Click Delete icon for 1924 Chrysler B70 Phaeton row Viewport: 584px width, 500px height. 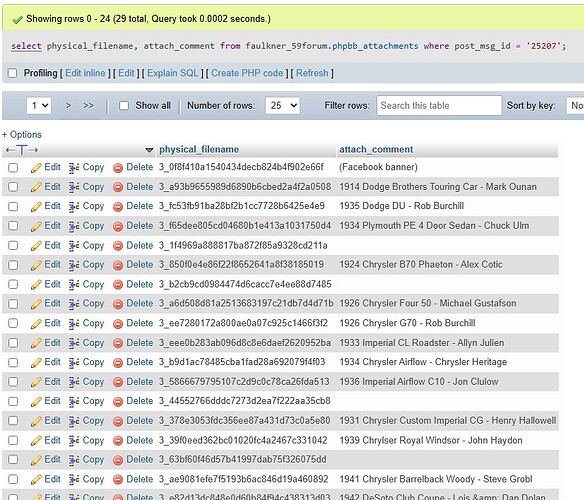click(118, 265)
